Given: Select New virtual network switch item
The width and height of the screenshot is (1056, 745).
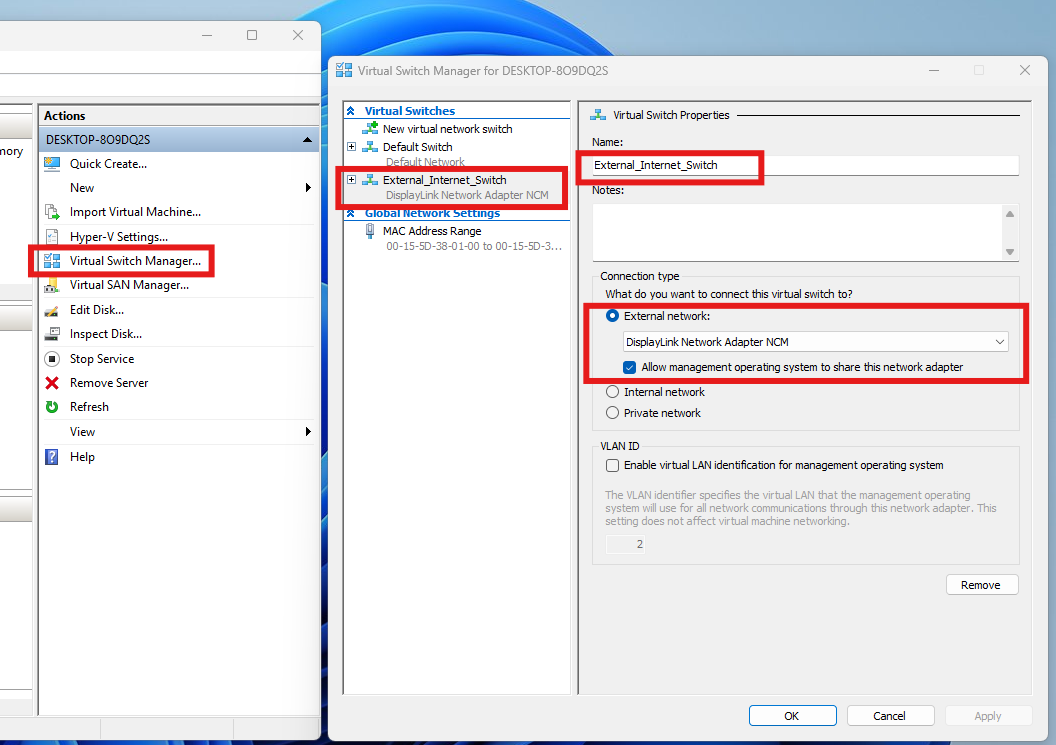Looking at the screenshot, I should tap(447, 129).
